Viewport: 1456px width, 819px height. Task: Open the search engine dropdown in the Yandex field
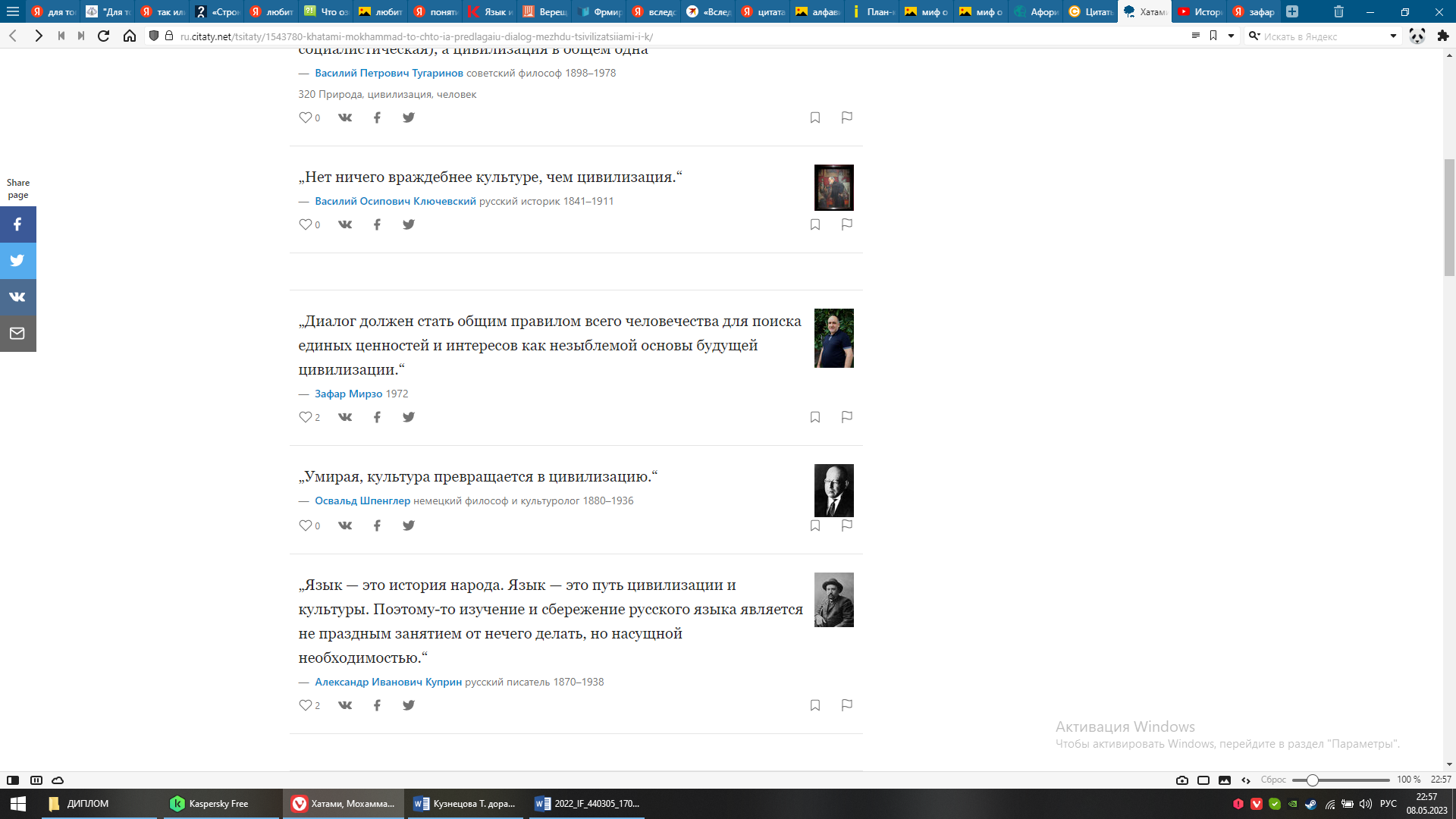(x=1393, y=36)
